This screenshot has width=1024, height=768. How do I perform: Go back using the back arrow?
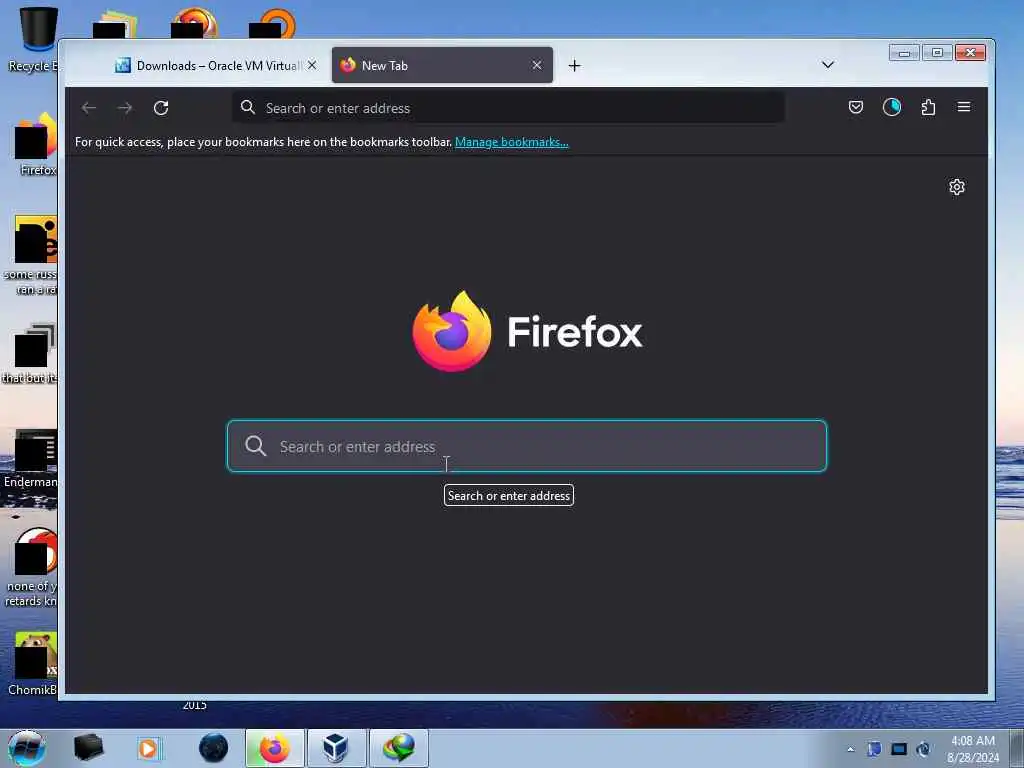(89, 108)
